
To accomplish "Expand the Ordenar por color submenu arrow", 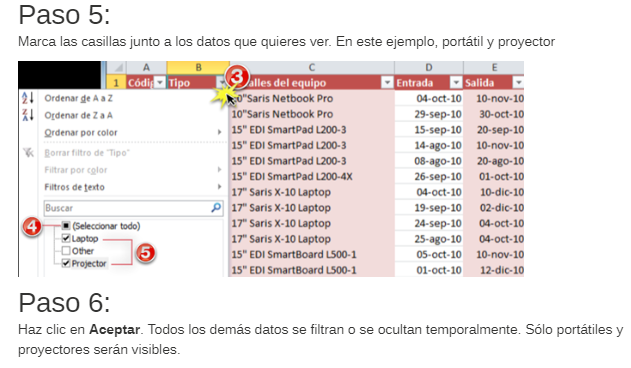I will (x=219, y=132).
